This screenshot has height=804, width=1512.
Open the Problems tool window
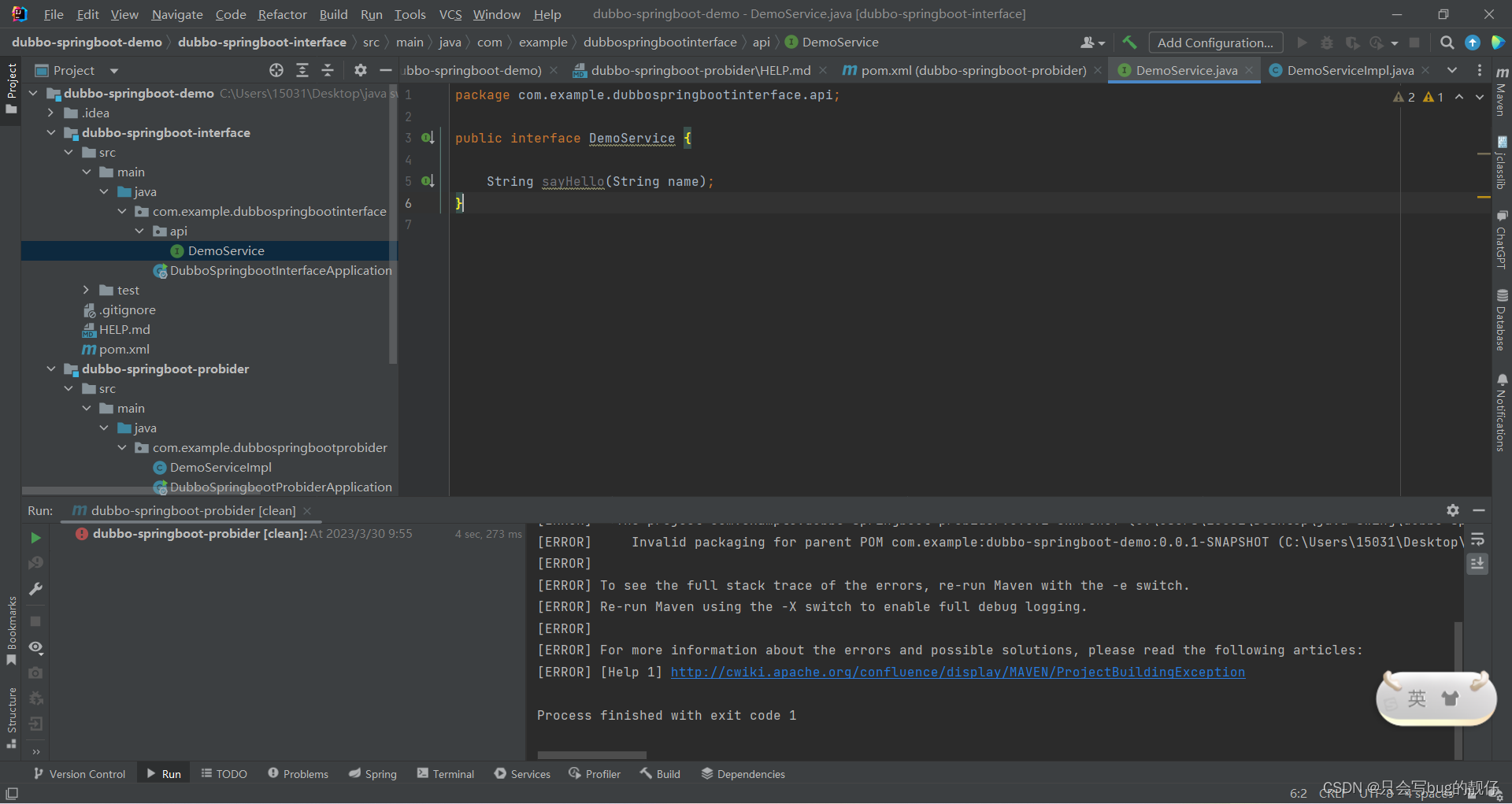click(298, 774)
